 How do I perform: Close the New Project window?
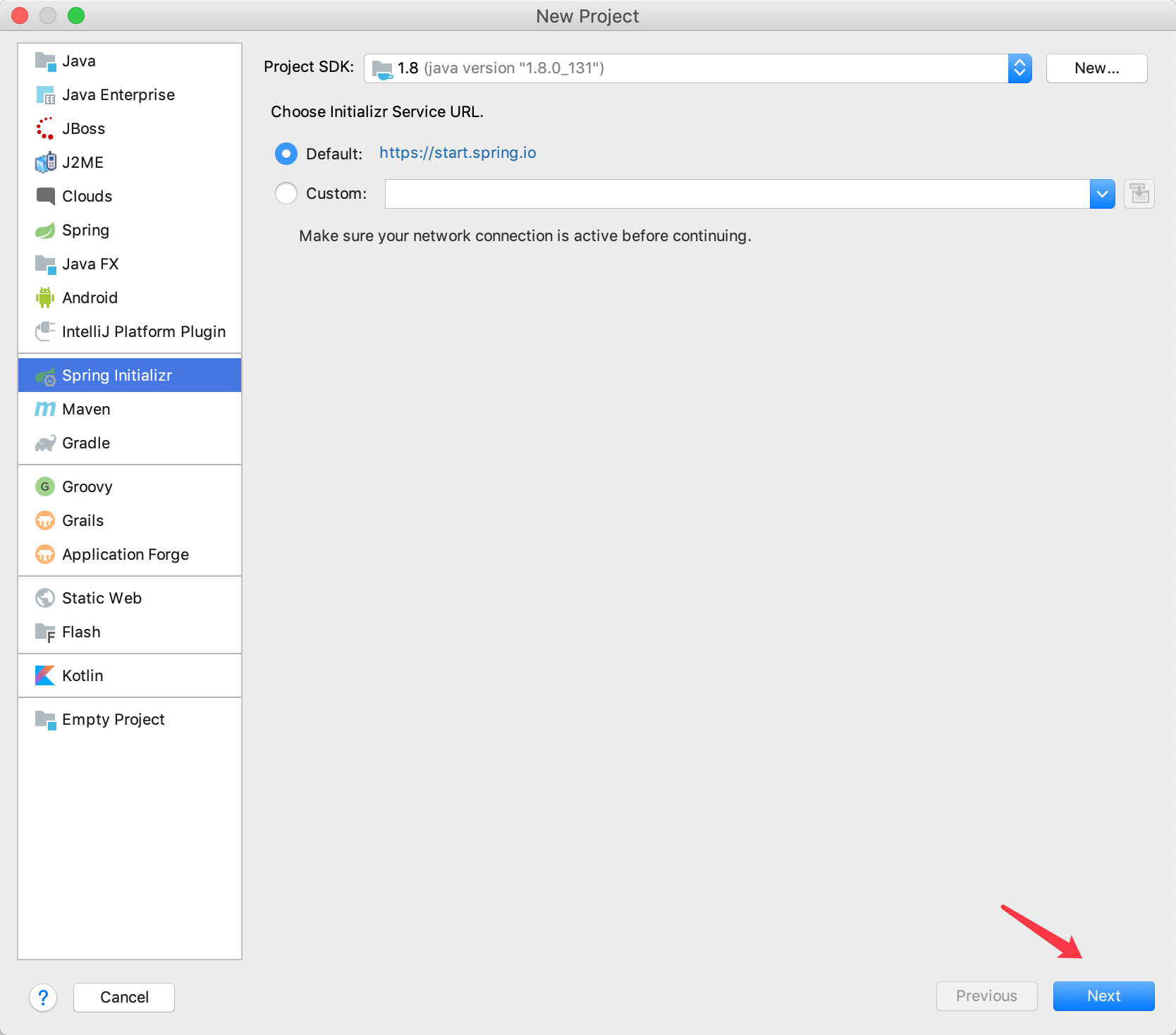(20, 16)
